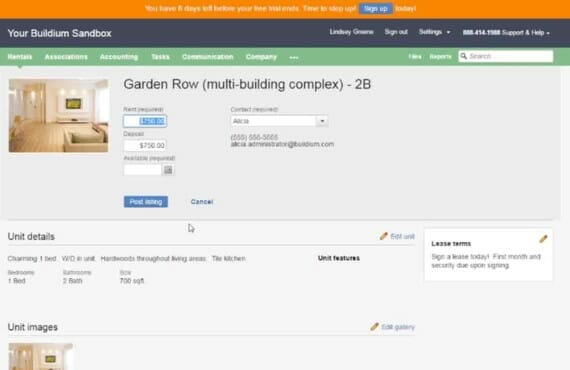Click the 1 Bed value
The image size is (570, 370).
tap(17, 281)
